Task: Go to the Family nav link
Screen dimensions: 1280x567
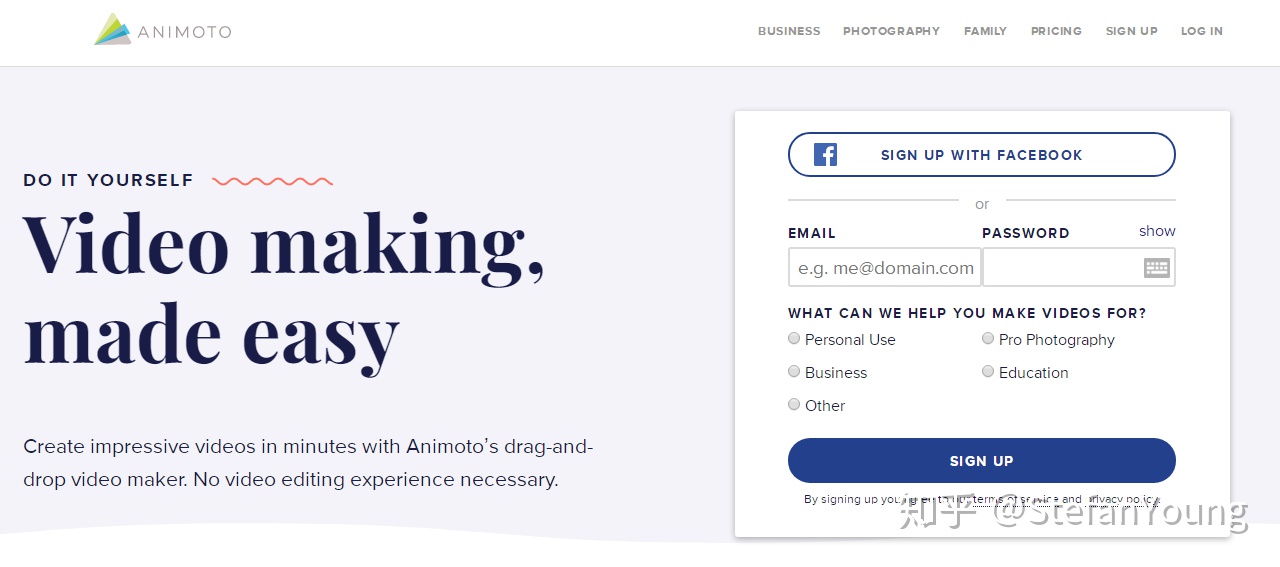Action: coord(985,31)
